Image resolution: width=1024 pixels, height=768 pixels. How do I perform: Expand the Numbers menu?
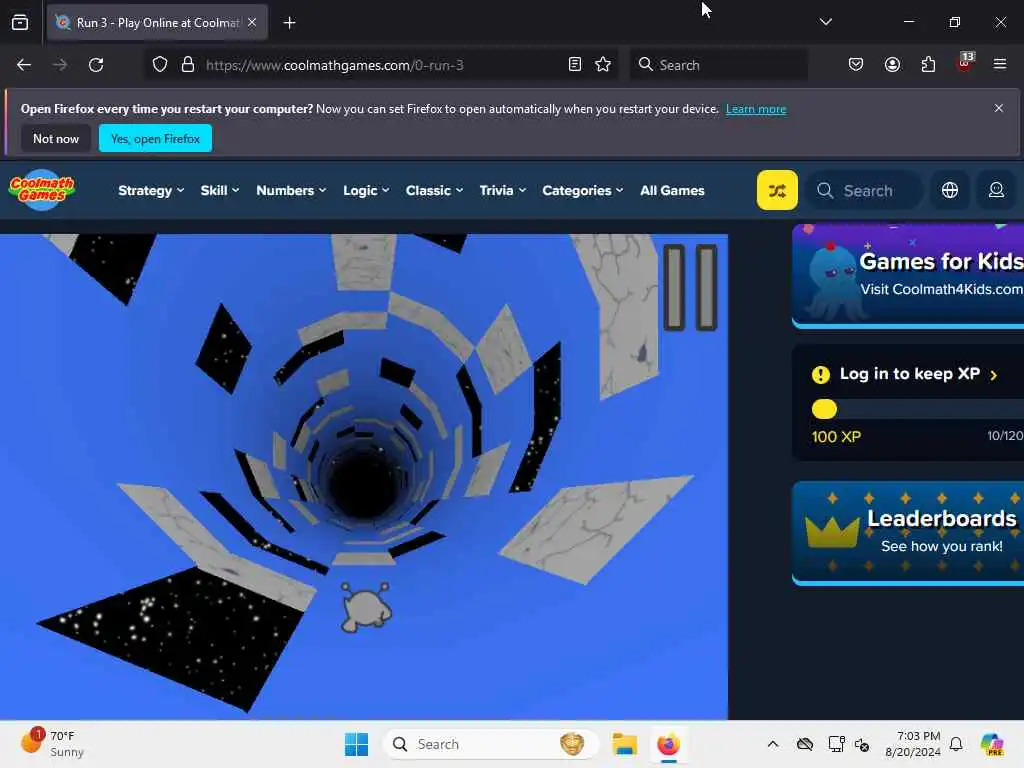click(291, 191)
